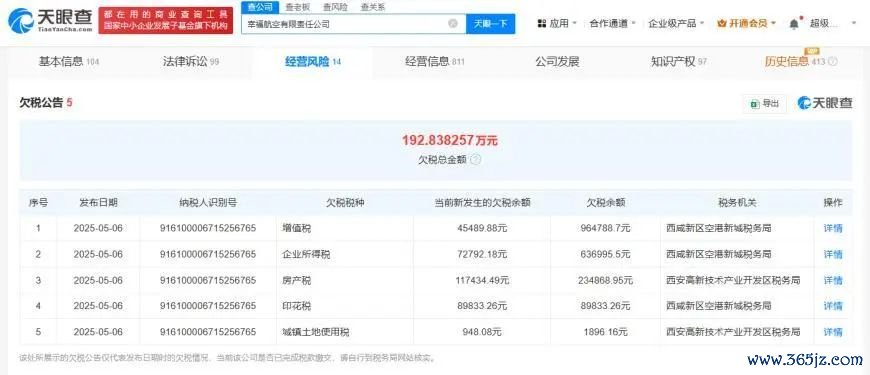The width and height of the screenshot is (870, 375).
Task: Select the 查关系 search tab
Action: coord(372,7)
